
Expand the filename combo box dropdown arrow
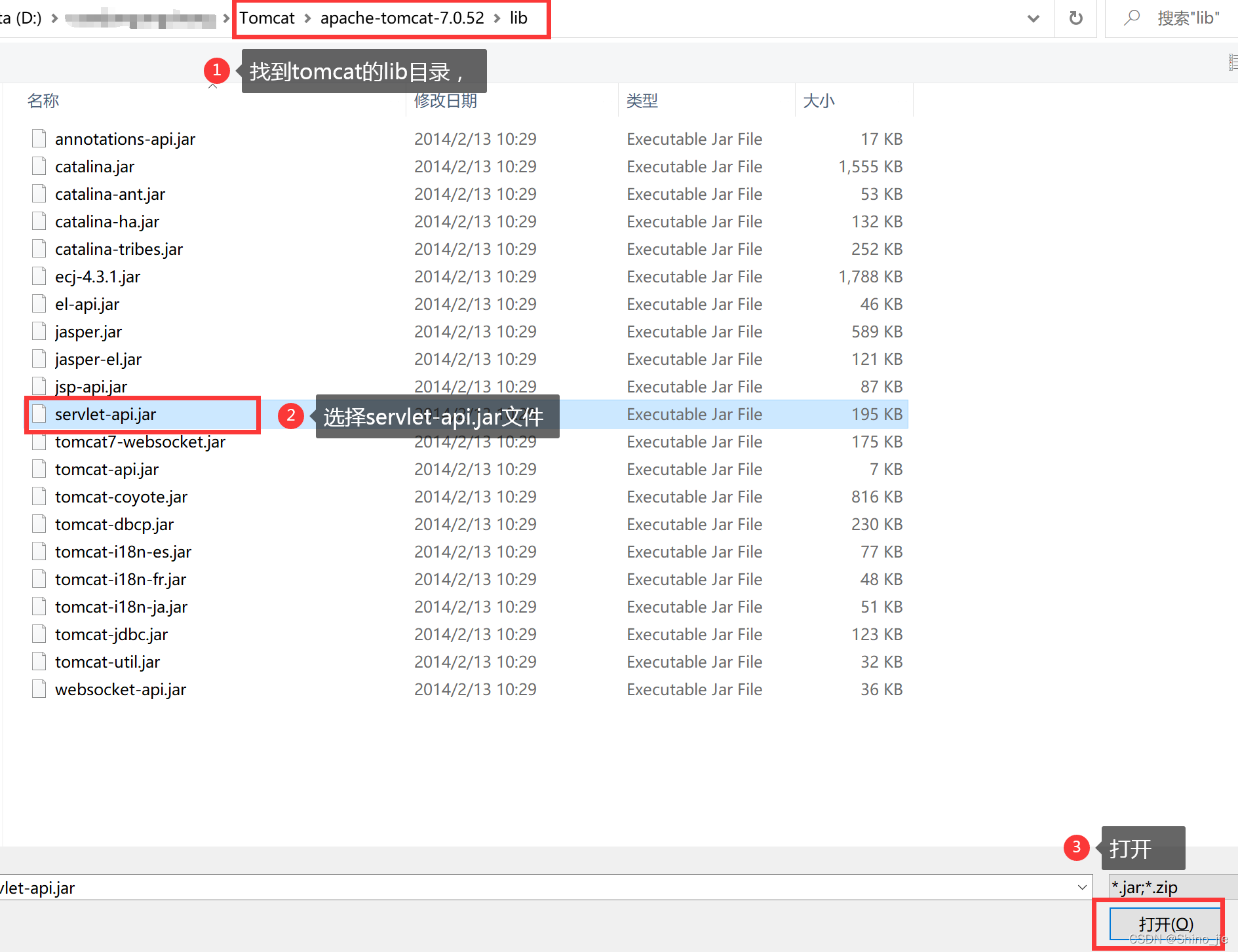(1083, 887)
